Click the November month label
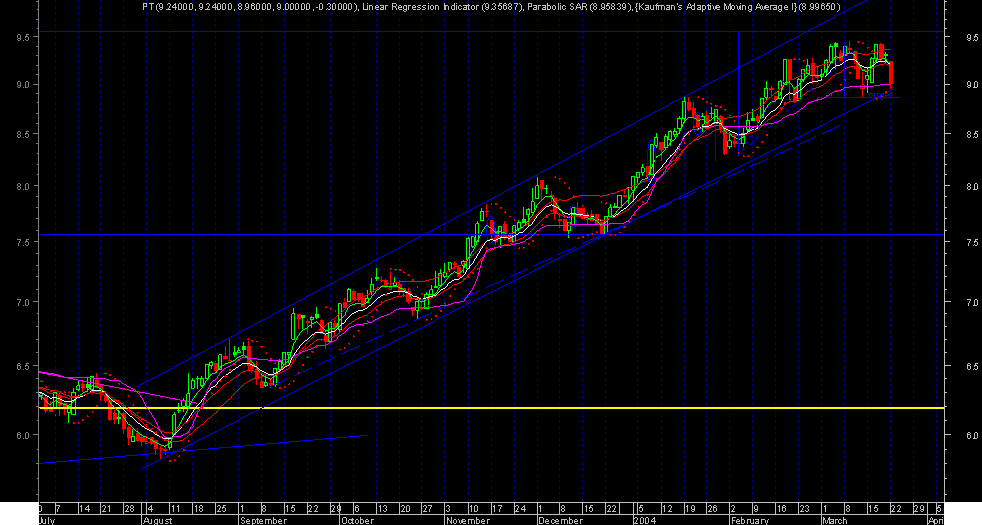Viewport: 982px width, 525px height. 467,520
